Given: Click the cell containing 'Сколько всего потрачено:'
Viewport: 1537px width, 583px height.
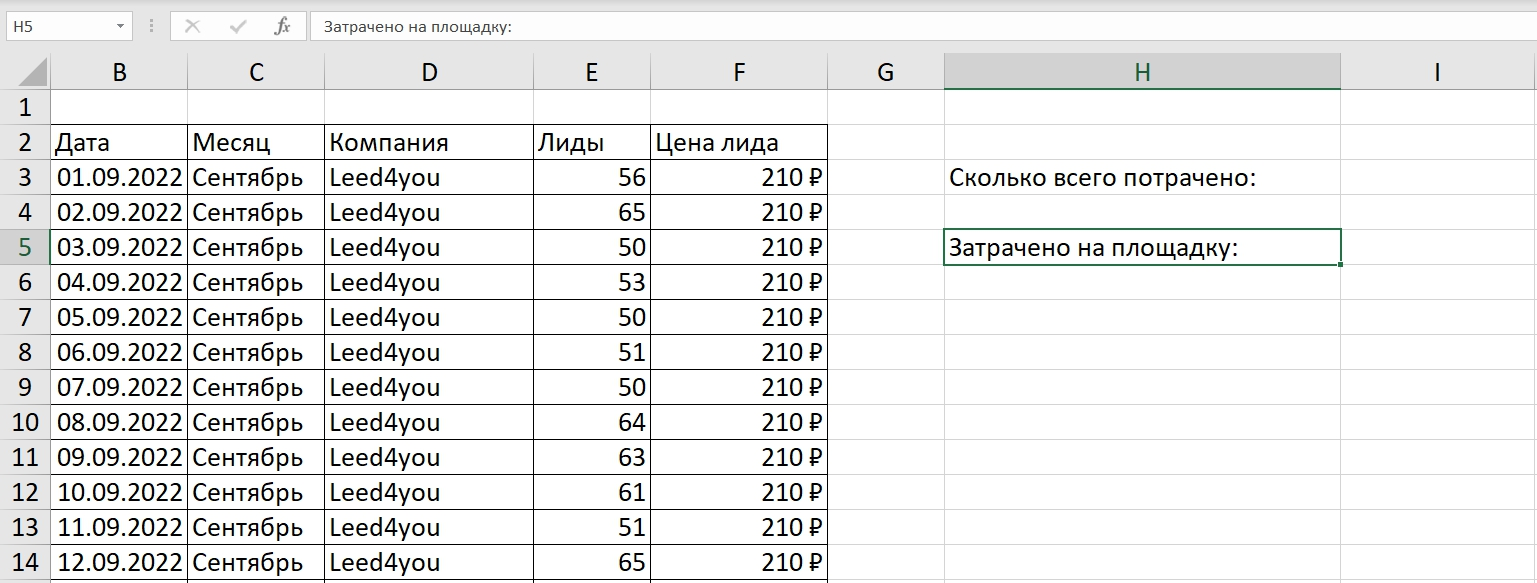Looking at the screenshot, I should point(1100,176).
